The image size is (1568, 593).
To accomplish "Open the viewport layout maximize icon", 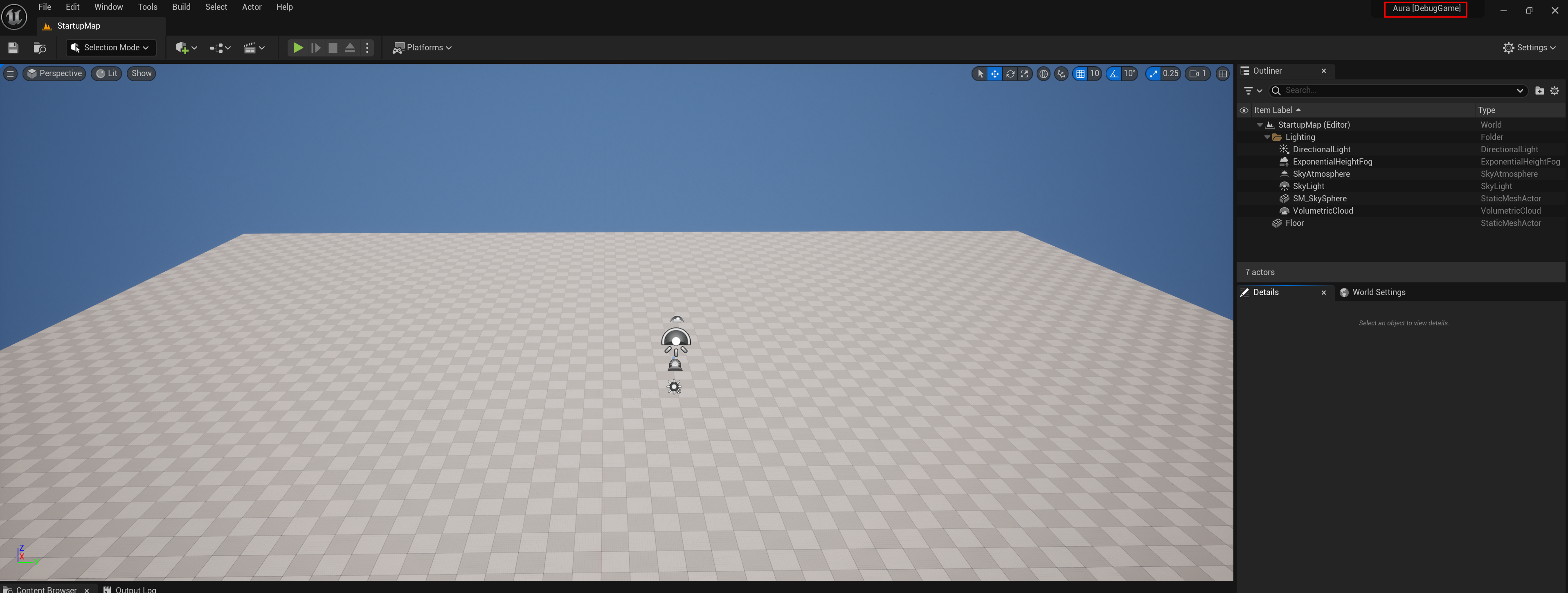I will (x=1222, y=74).
